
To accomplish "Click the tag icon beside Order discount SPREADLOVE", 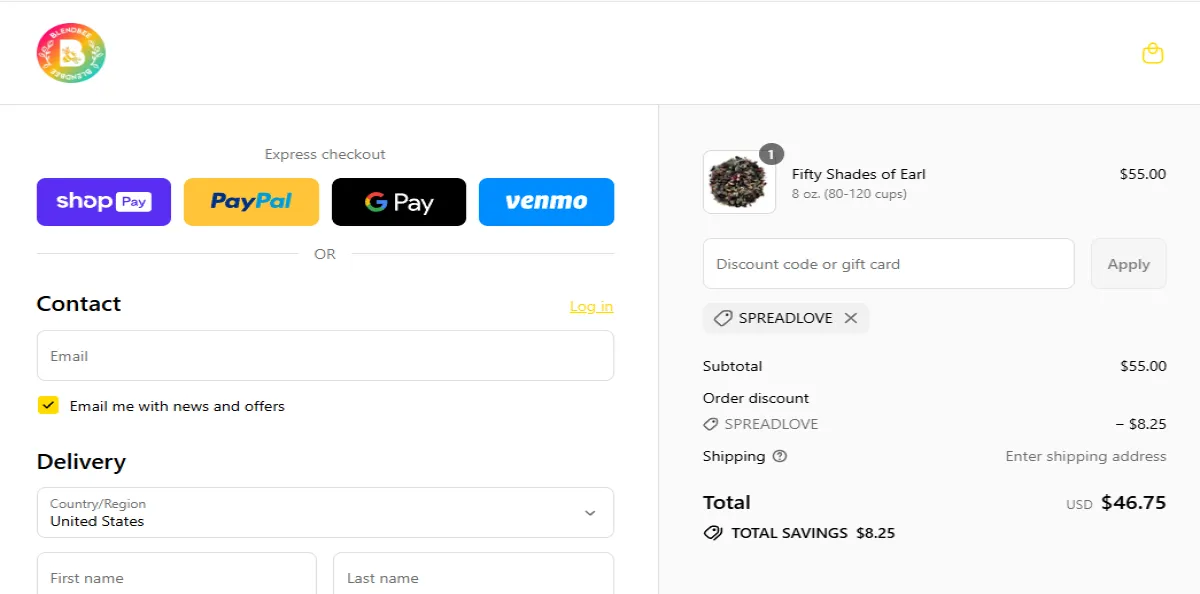I will (709, 423).
